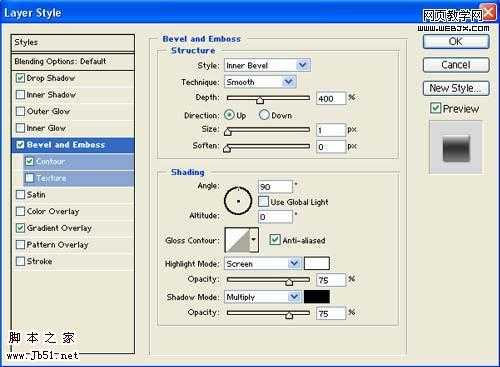
Task: Open the Gloss Contour curve thumbnail
Action: 237,240
